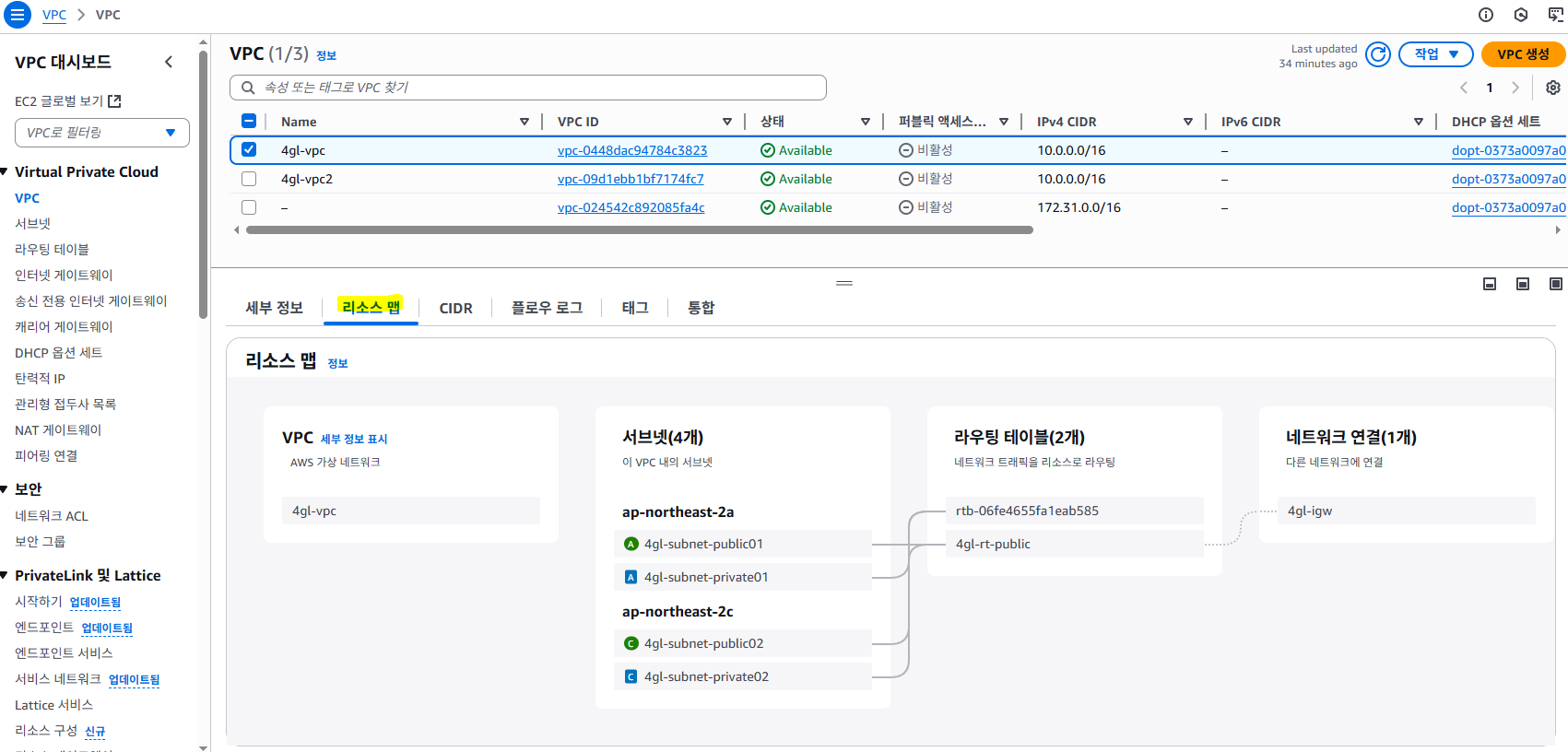Sort by Name column arrow
The width and height of the screenshot is (1568, 752).
(525, 122)
